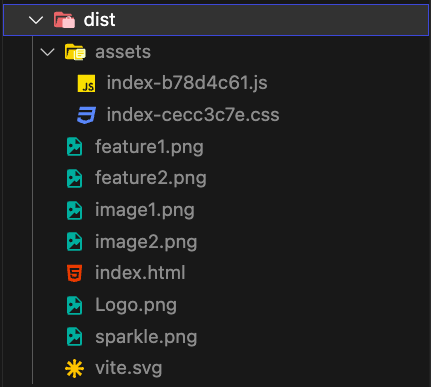
Task: Click the yellow assets folder icon
Action: (75, 52)
